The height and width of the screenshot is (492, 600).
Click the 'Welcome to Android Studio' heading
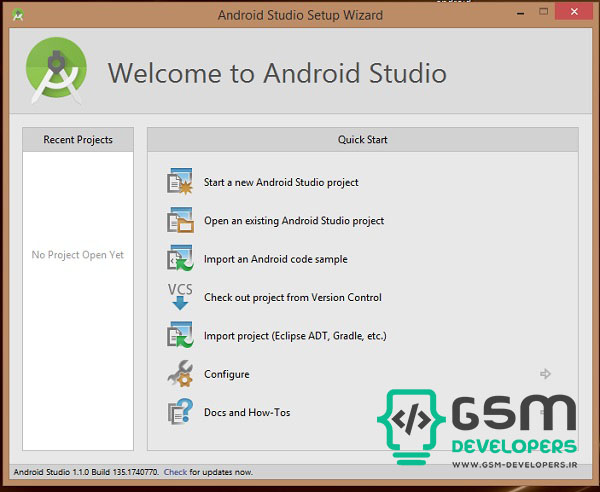[277, 73]
